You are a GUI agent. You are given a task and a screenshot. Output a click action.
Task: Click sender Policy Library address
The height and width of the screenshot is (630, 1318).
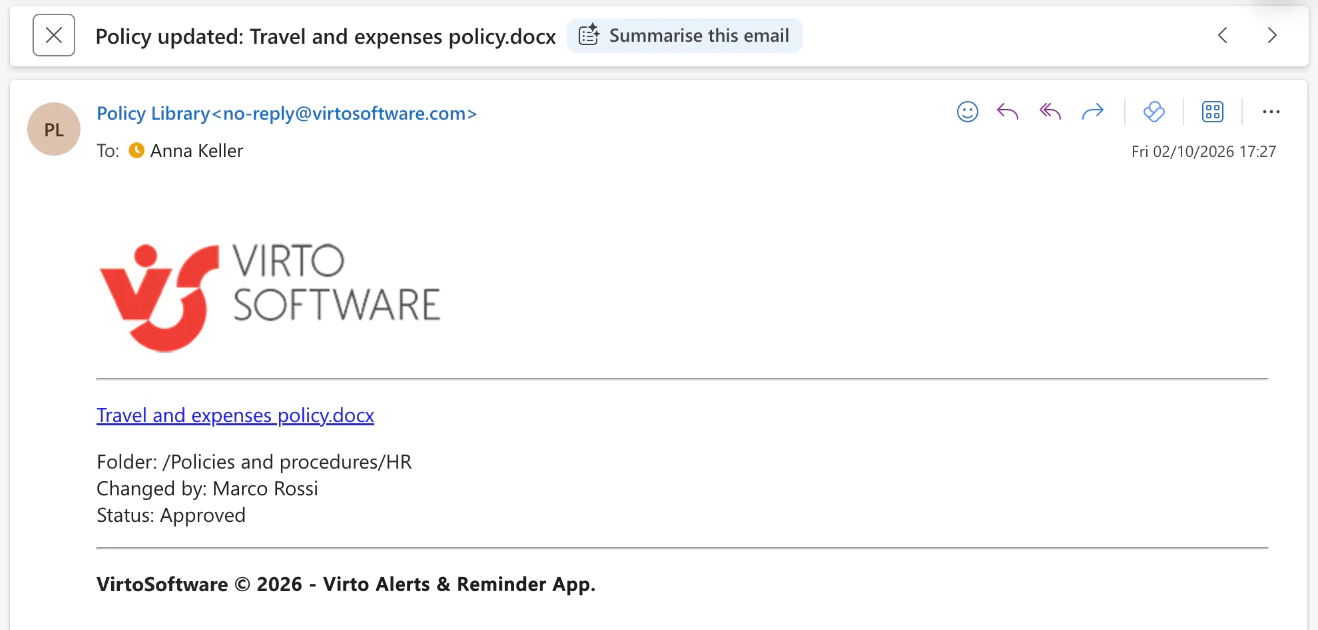pyautogui.click(x=287, y=114)
